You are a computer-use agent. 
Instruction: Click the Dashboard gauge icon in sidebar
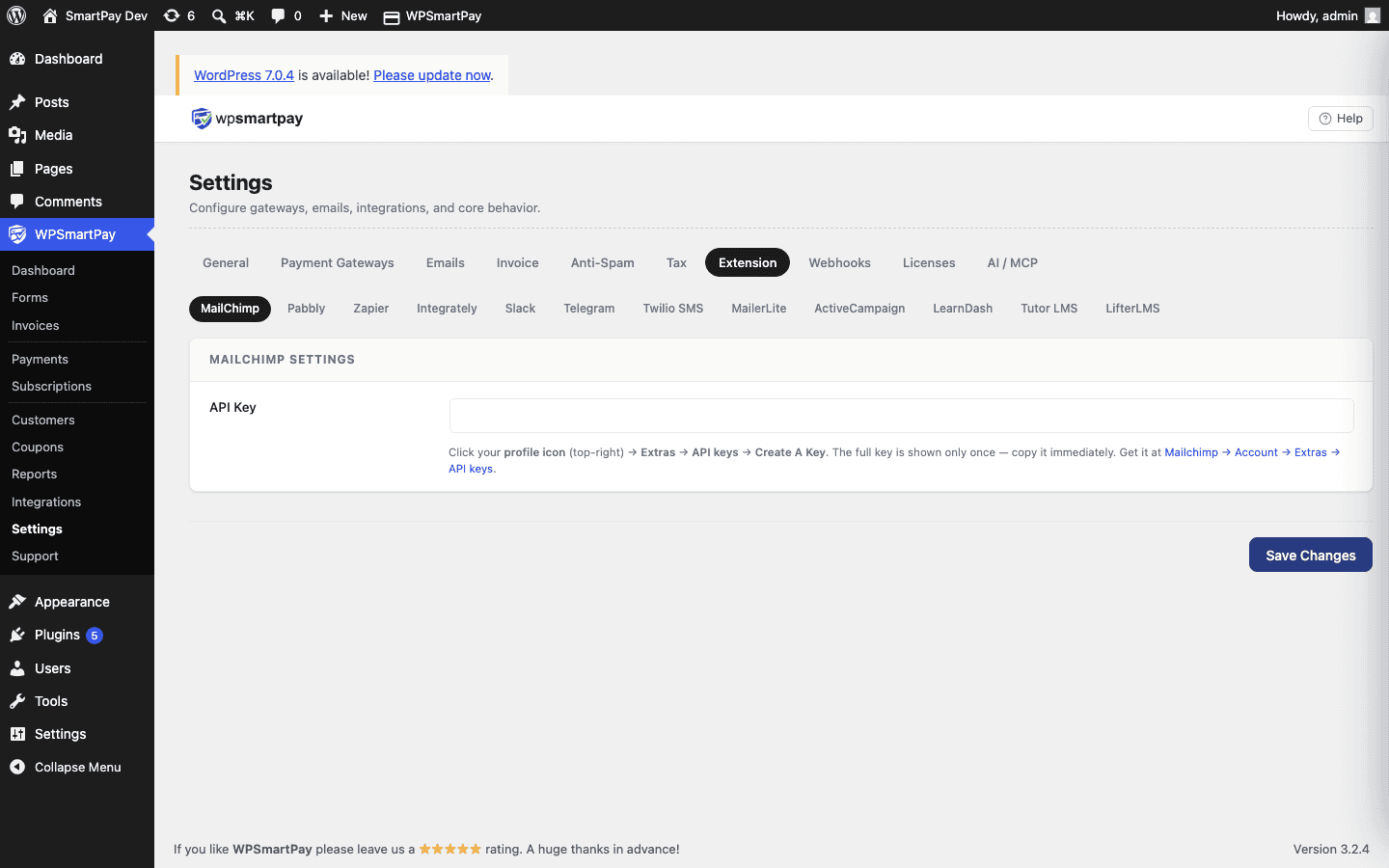point(17,59)
